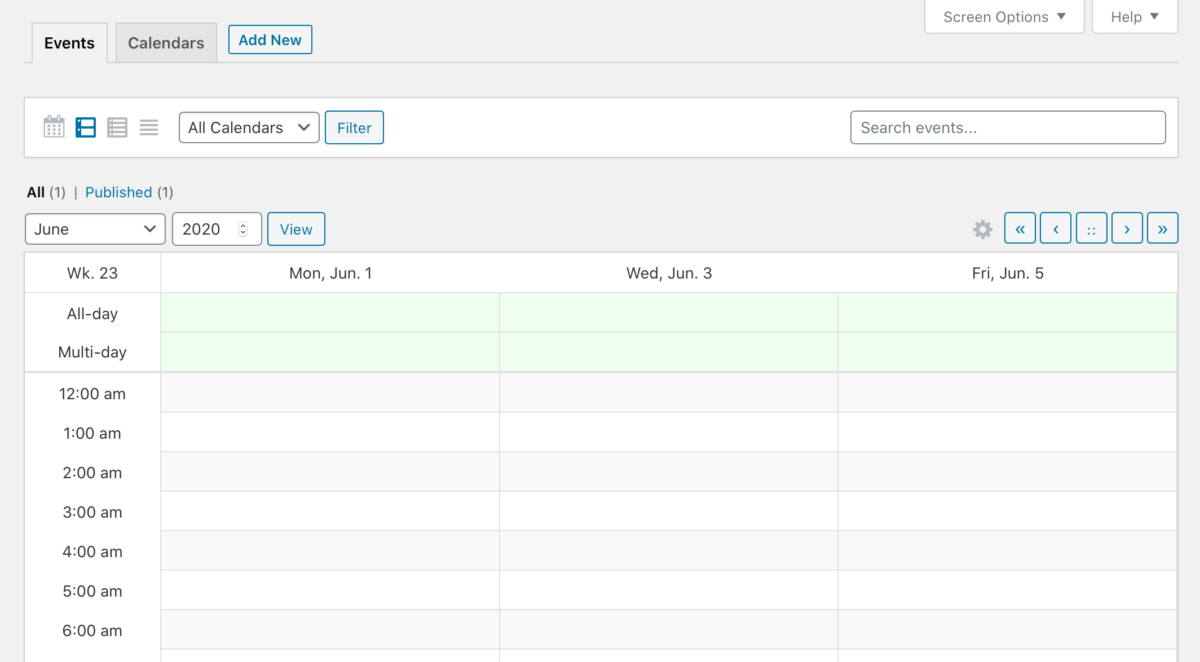1200x662 pixels.
Task: Jump forward far with double-right arrow
Action: tap(1163, 229)
